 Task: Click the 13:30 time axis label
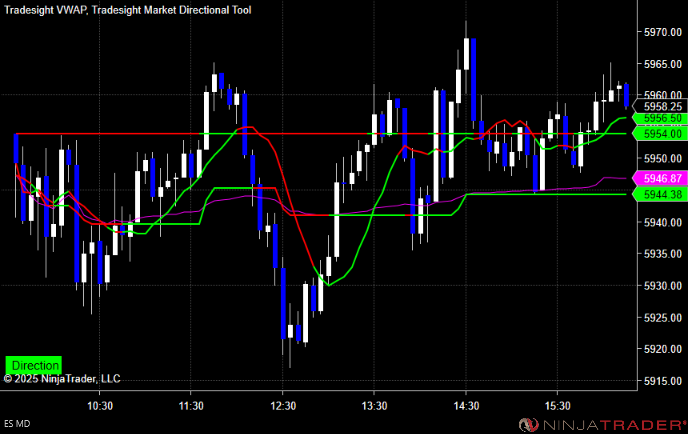374,405
